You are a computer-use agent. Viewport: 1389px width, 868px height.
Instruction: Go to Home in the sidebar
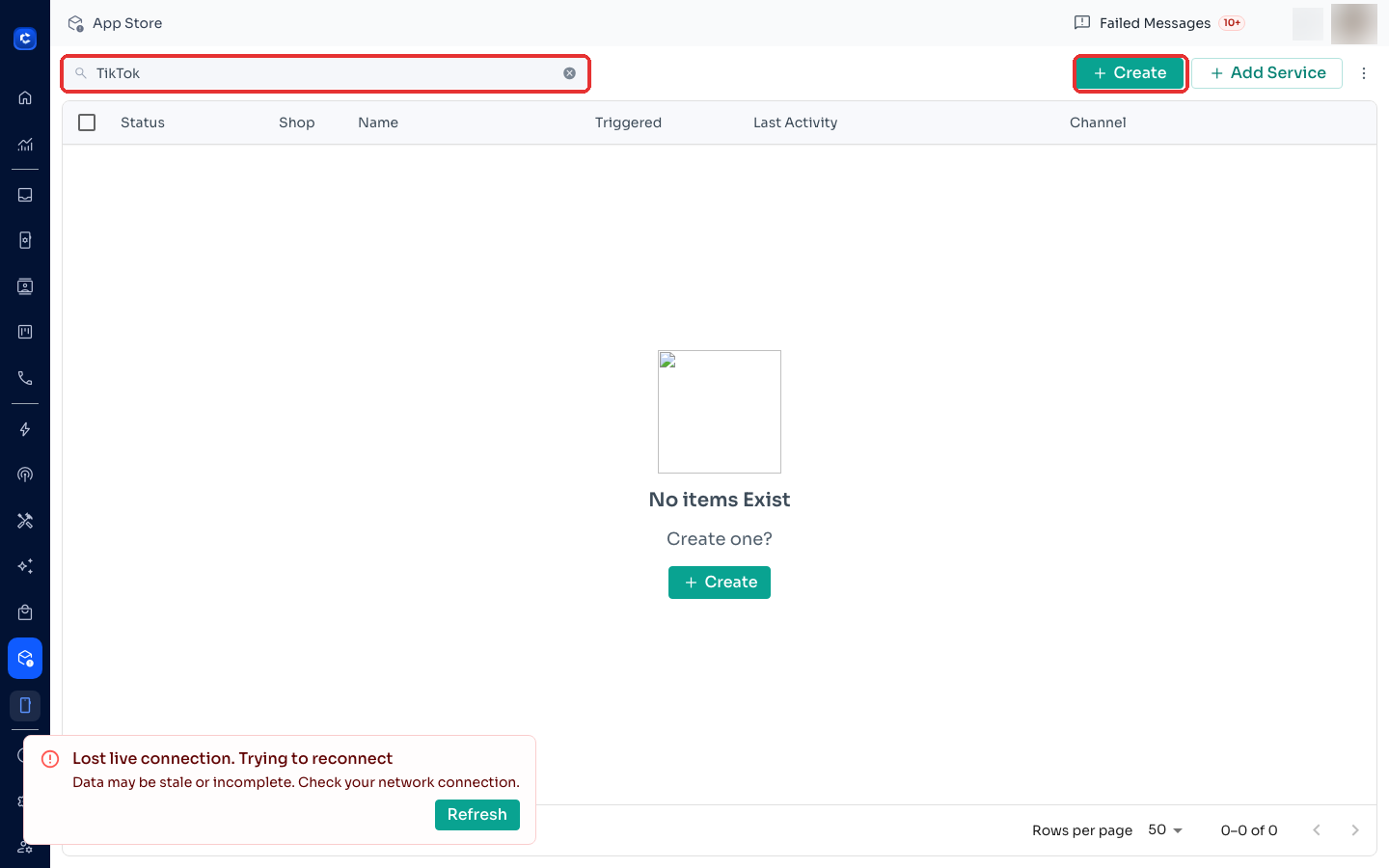click(x=25, y=97)
